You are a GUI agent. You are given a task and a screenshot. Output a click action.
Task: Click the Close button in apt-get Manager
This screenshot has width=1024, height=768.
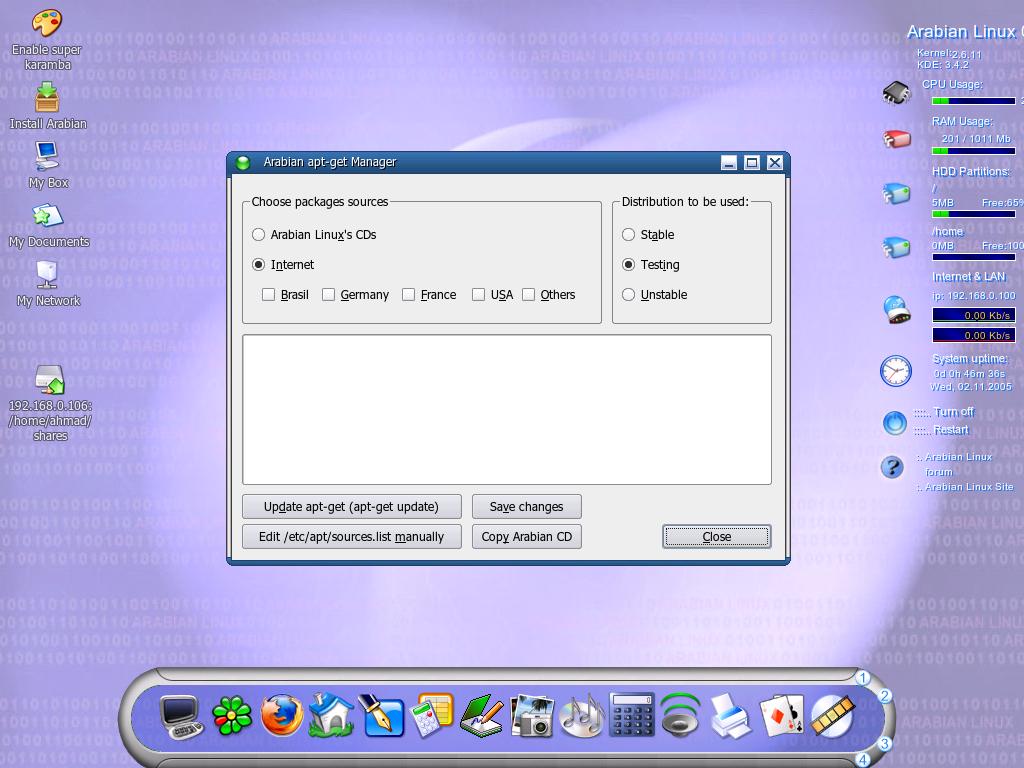tap(716, 537)
